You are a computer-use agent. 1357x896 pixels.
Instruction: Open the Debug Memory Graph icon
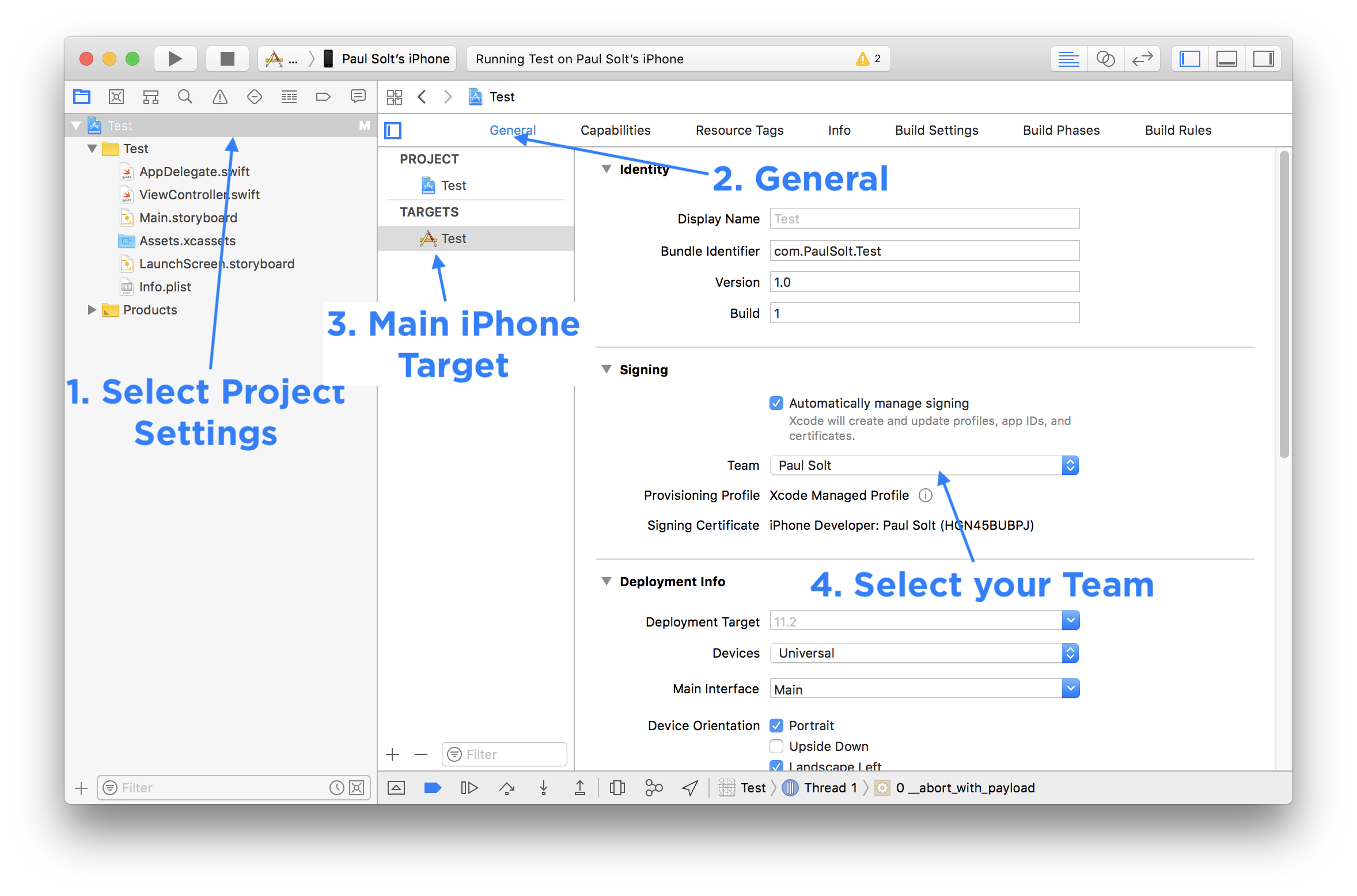[x=654, y=788]
